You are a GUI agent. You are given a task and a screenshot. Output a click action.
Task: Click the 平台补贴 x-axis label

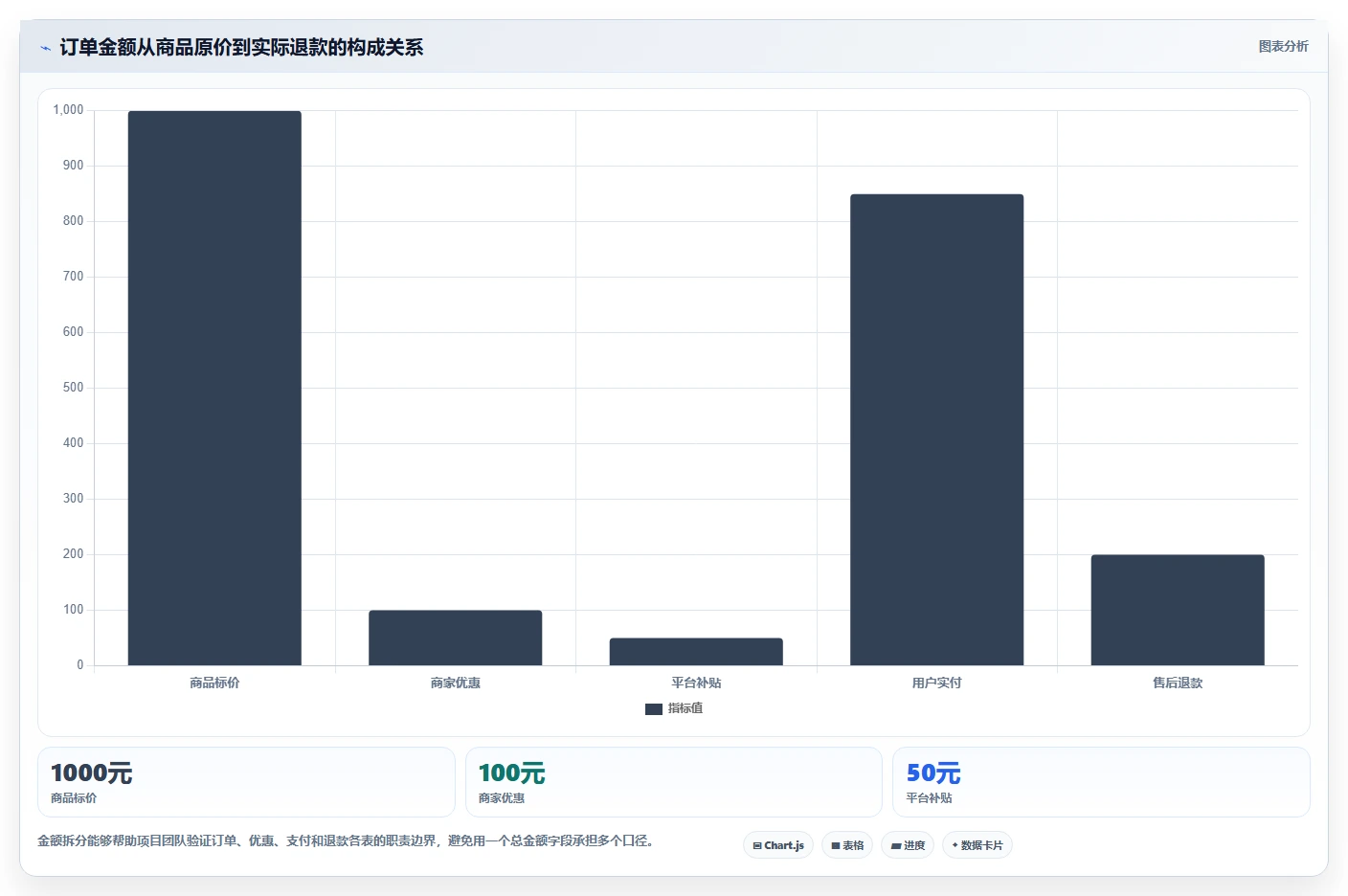(x=696, y=683)
